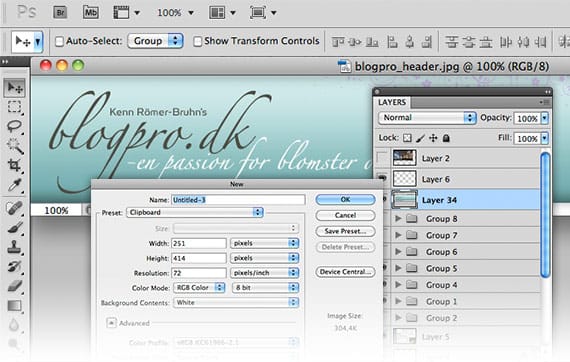Click the Distribute Top Edges icon
This screenshot has height=362, width=570.
tap(451, 42)
